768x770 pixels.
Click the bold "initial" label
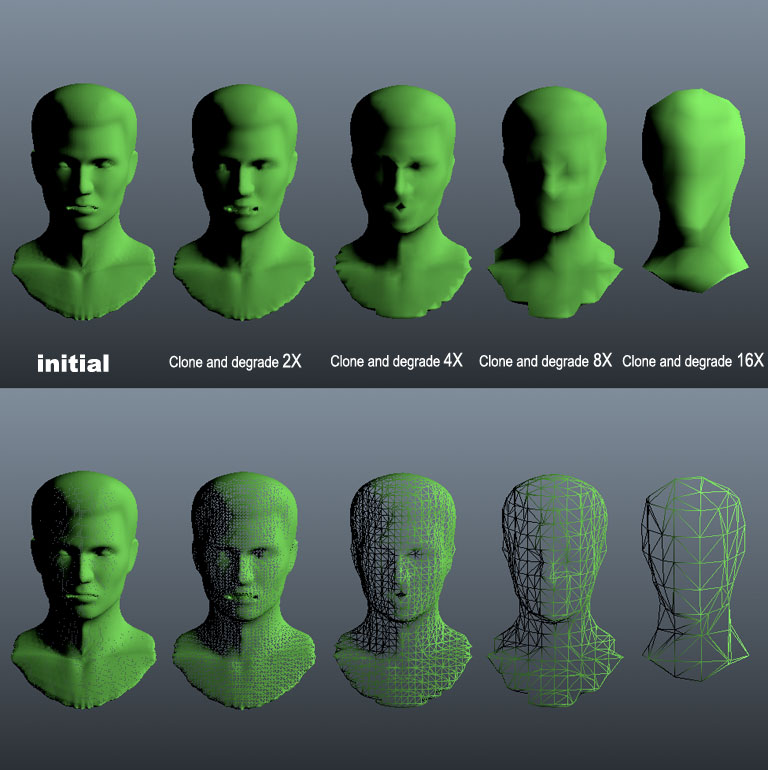(73, 363)
